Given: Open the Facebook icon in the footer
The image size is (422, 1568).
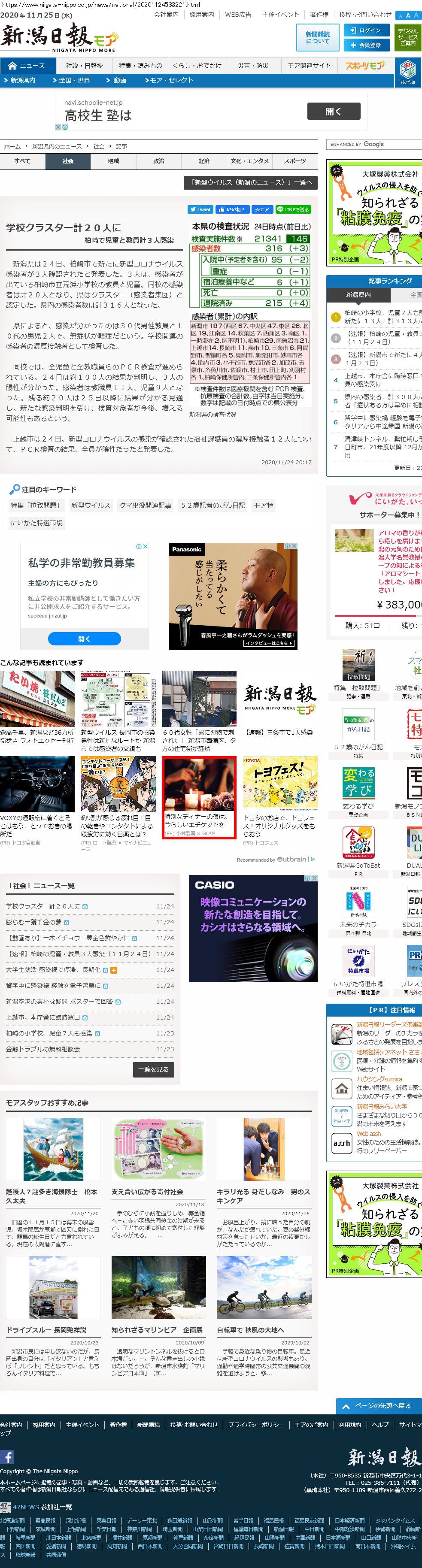Looking at the screenshot, I should (7, 1456).
